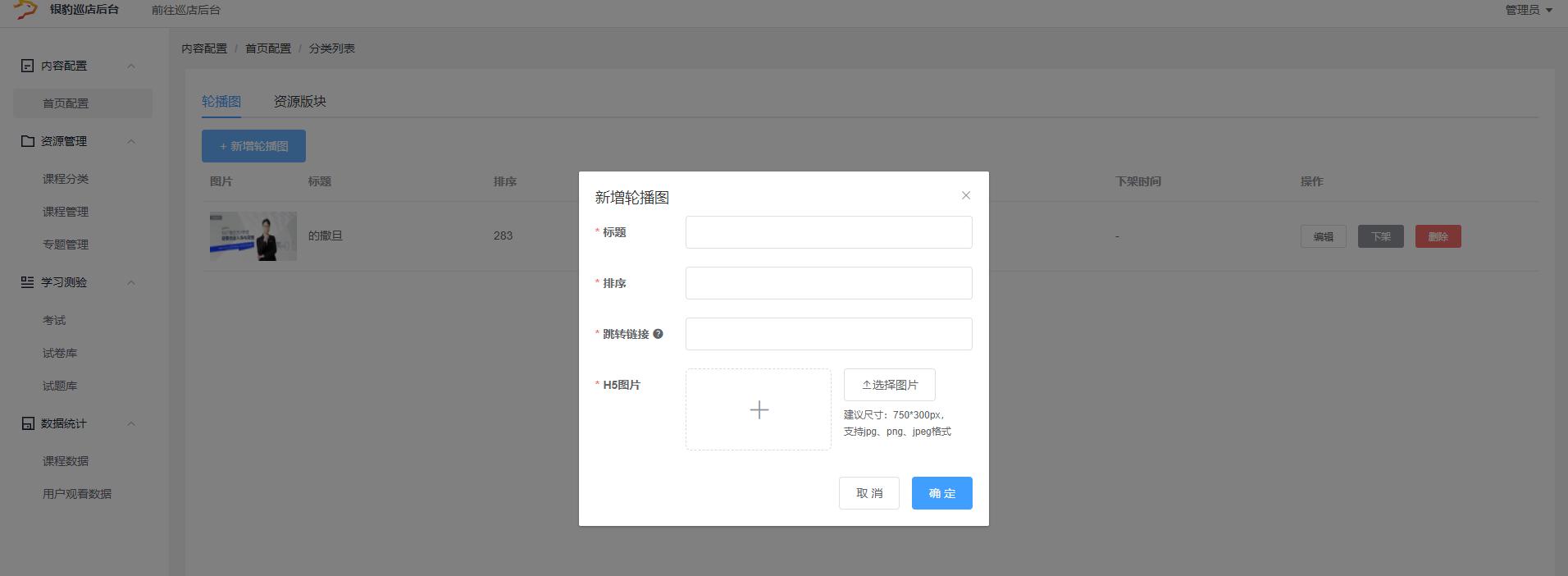Click the 学习测验 sidebar icon
1568x576 pixels.
pos(27,282)
